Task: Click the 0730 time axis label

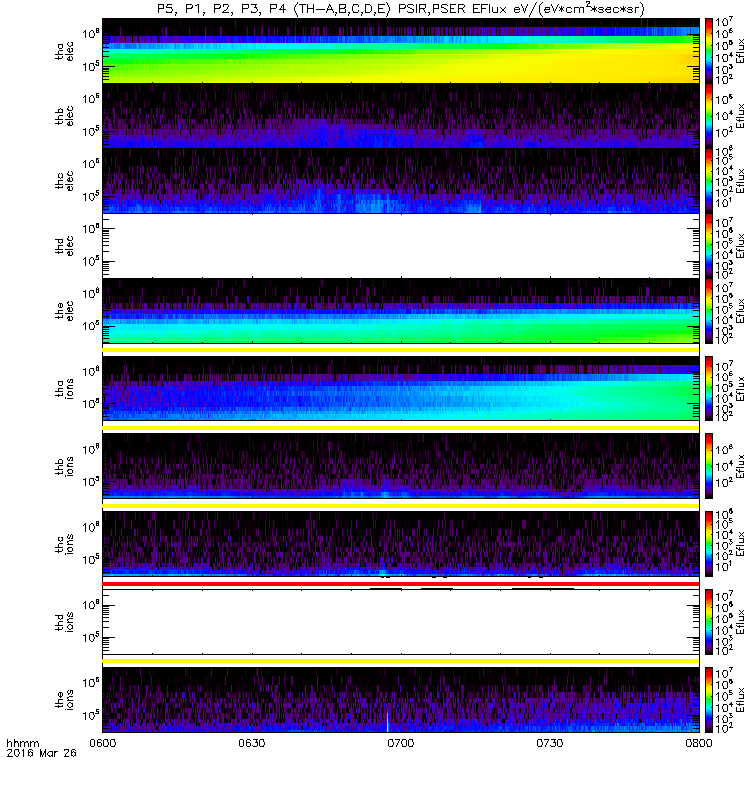Action: tap(549, 743)
